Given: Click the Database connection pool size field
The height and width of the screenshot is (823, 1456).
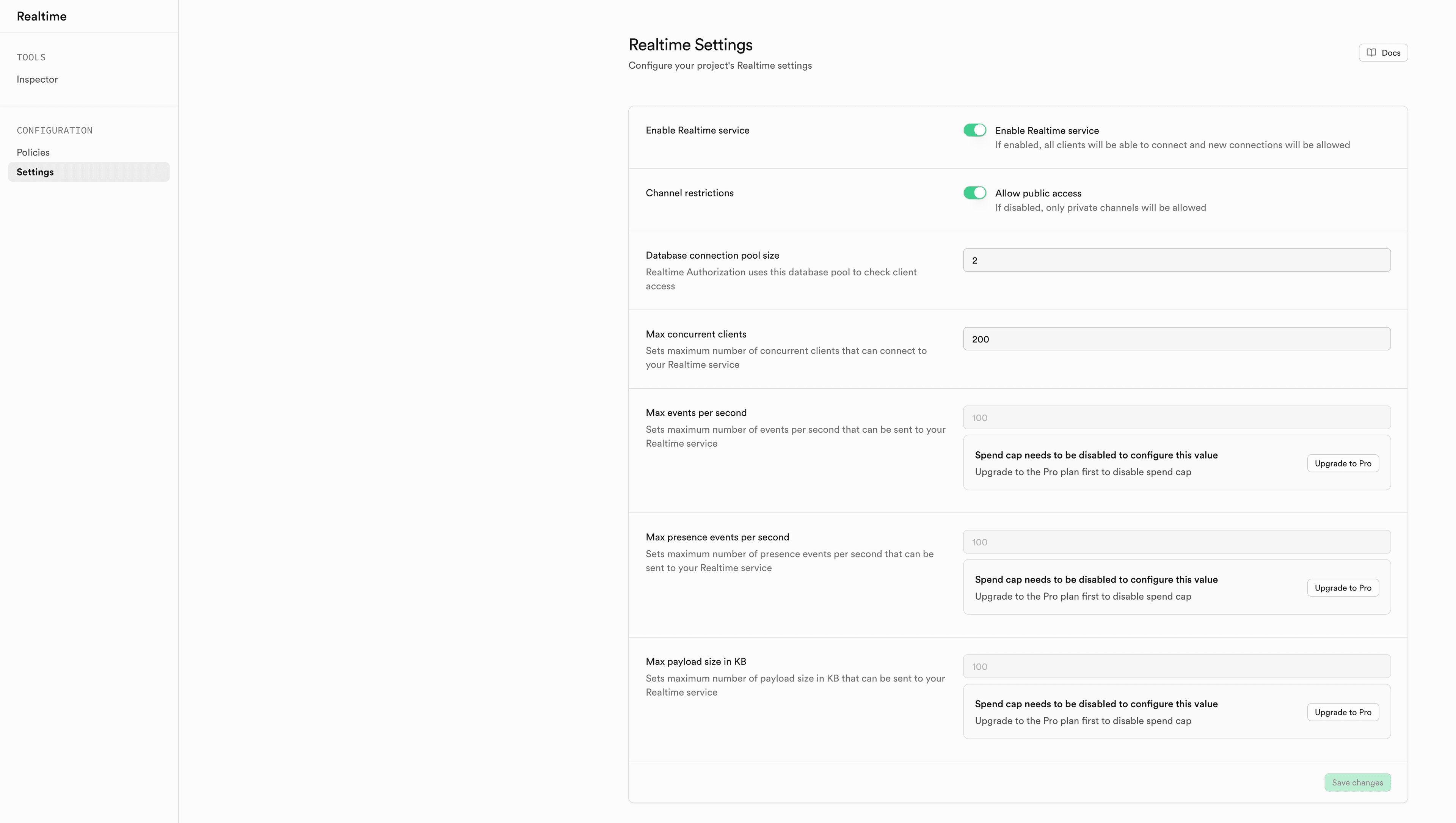Looking at the screenshot, I should (1176, 260).
